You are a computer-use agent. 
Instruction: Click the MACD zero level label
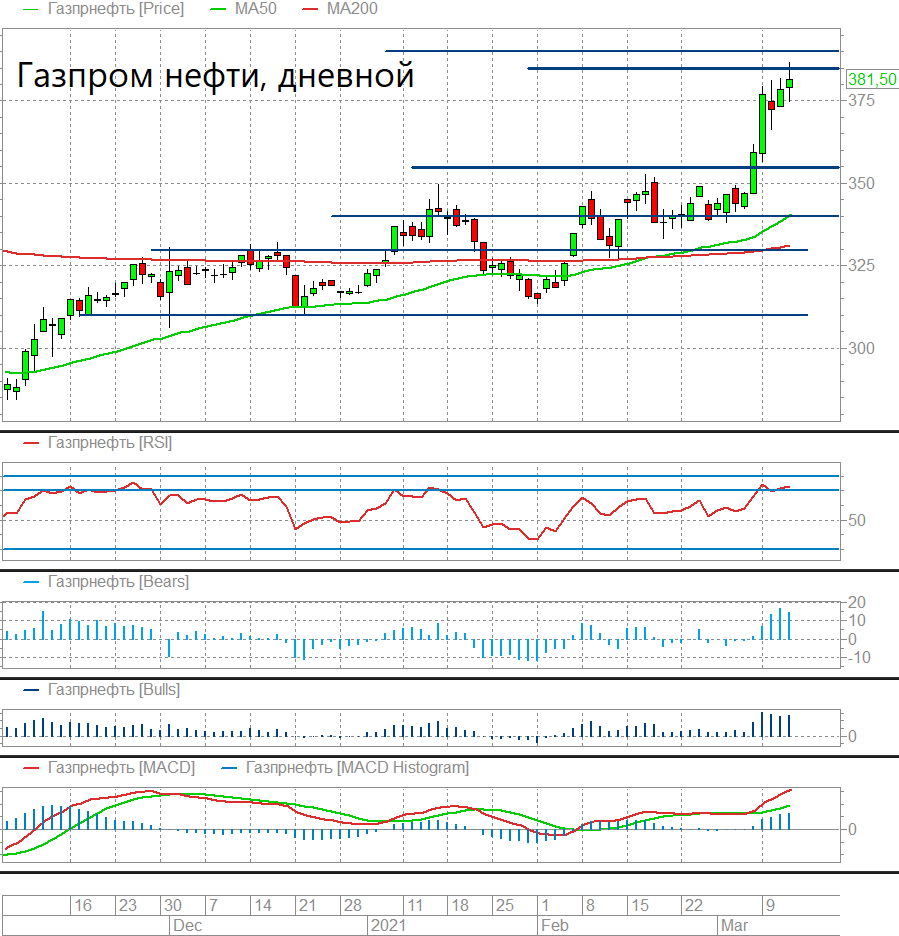[852, 829]
